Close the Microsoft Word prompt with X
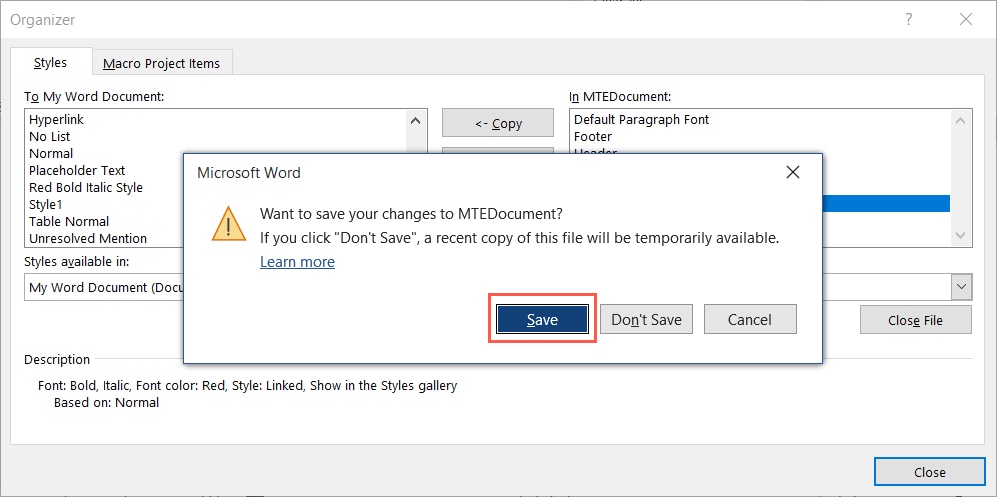 tap(792, 172)
